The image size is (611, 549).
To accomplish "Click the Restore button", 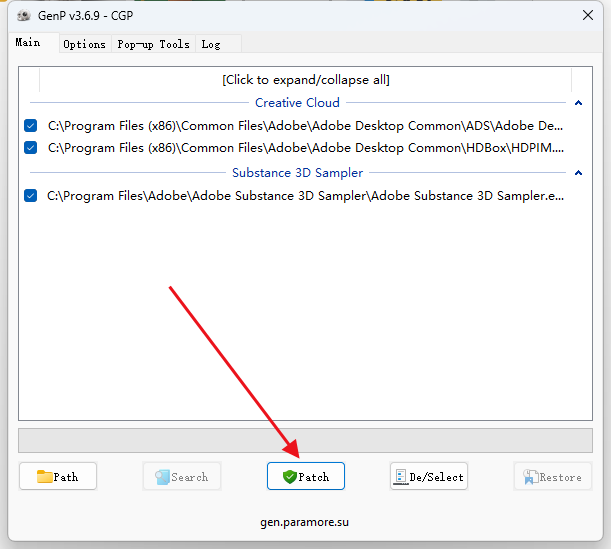I will (553, 476).
